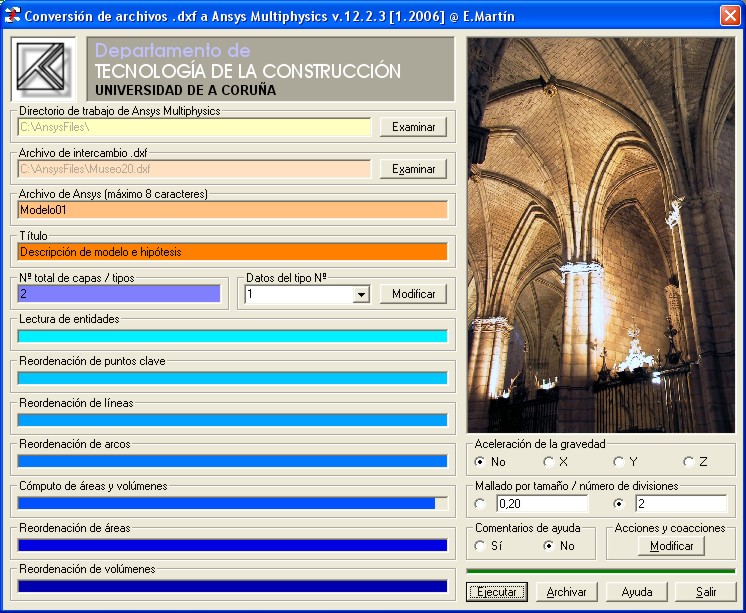Click the title bar application icon
The width and height of the screenshot is (746, 613).
pos(13,15)
